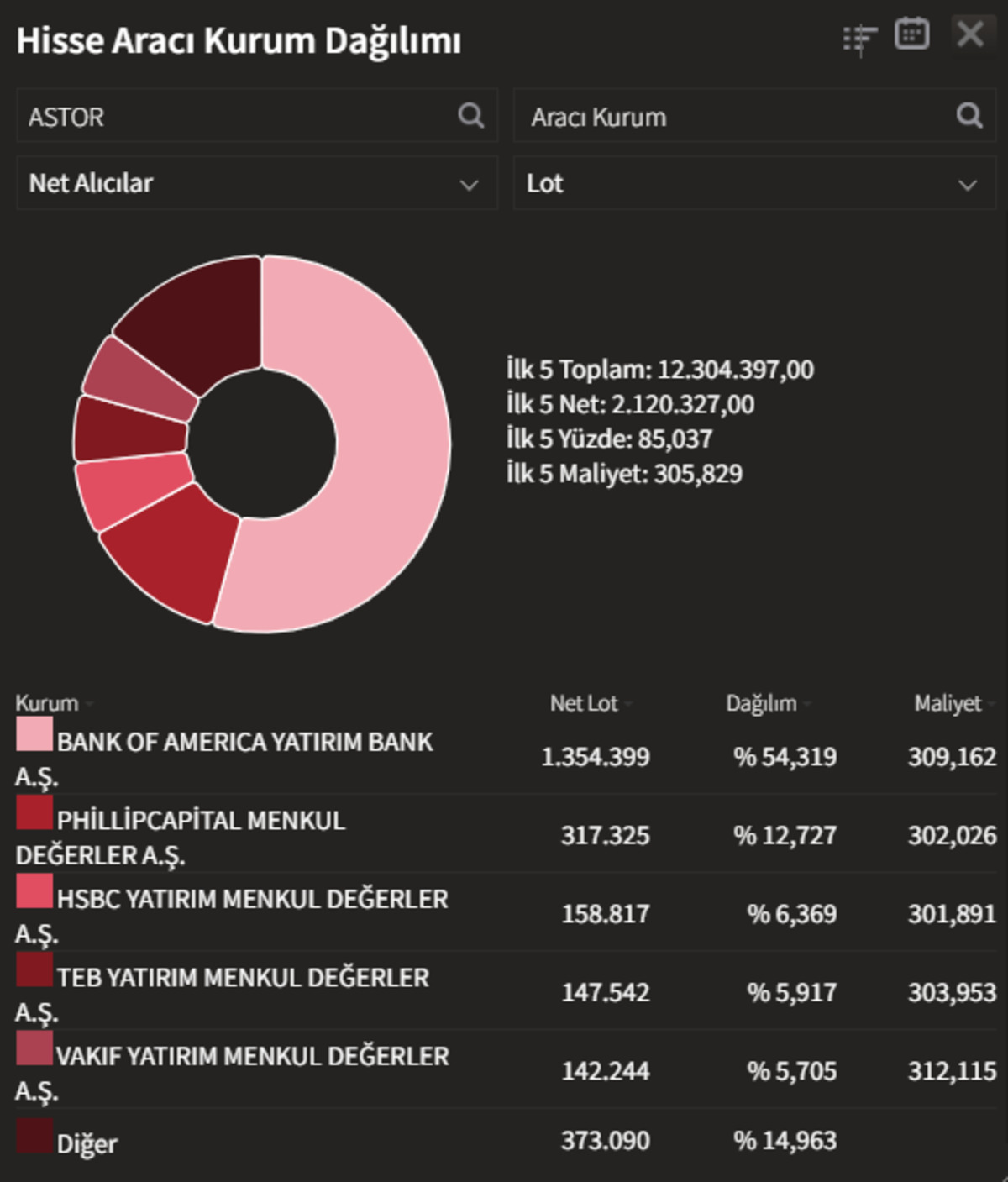
Task: Select the Diğer row label
Action: coord(87,1143)
